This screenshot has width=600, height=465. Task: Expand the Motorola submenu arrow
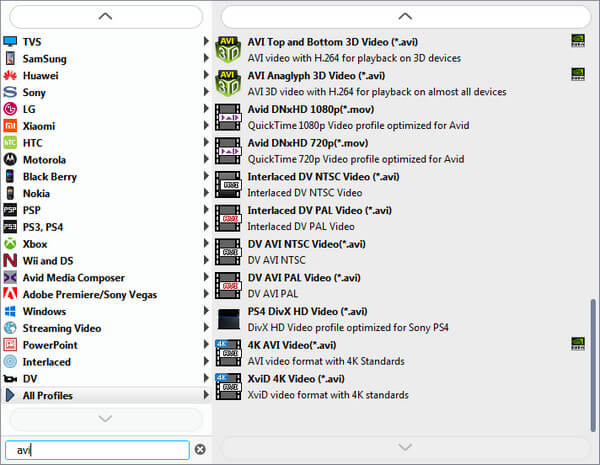(206, 159)
